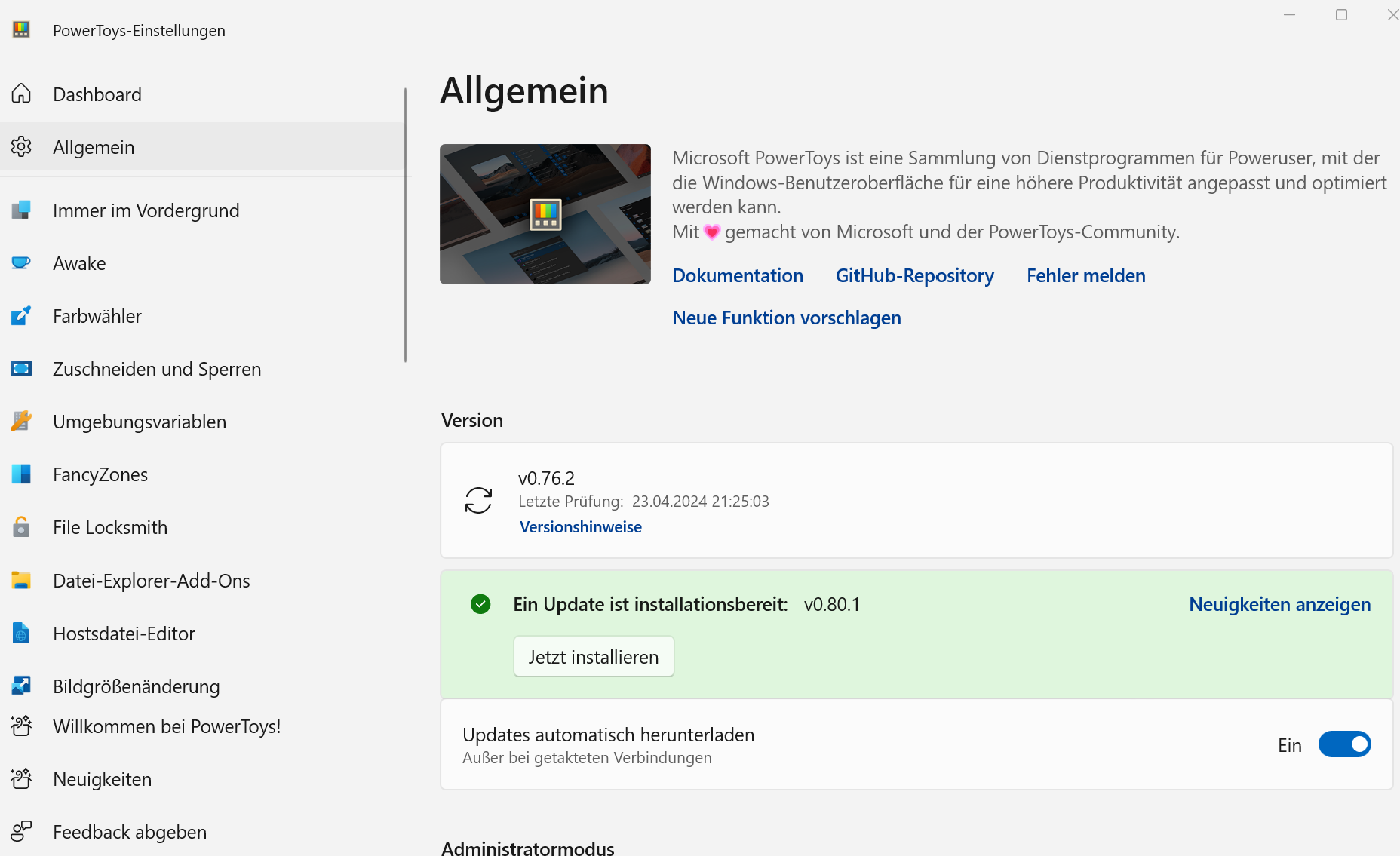Click the Bildgrößenänderung image resizer icon

click(21, 686)
